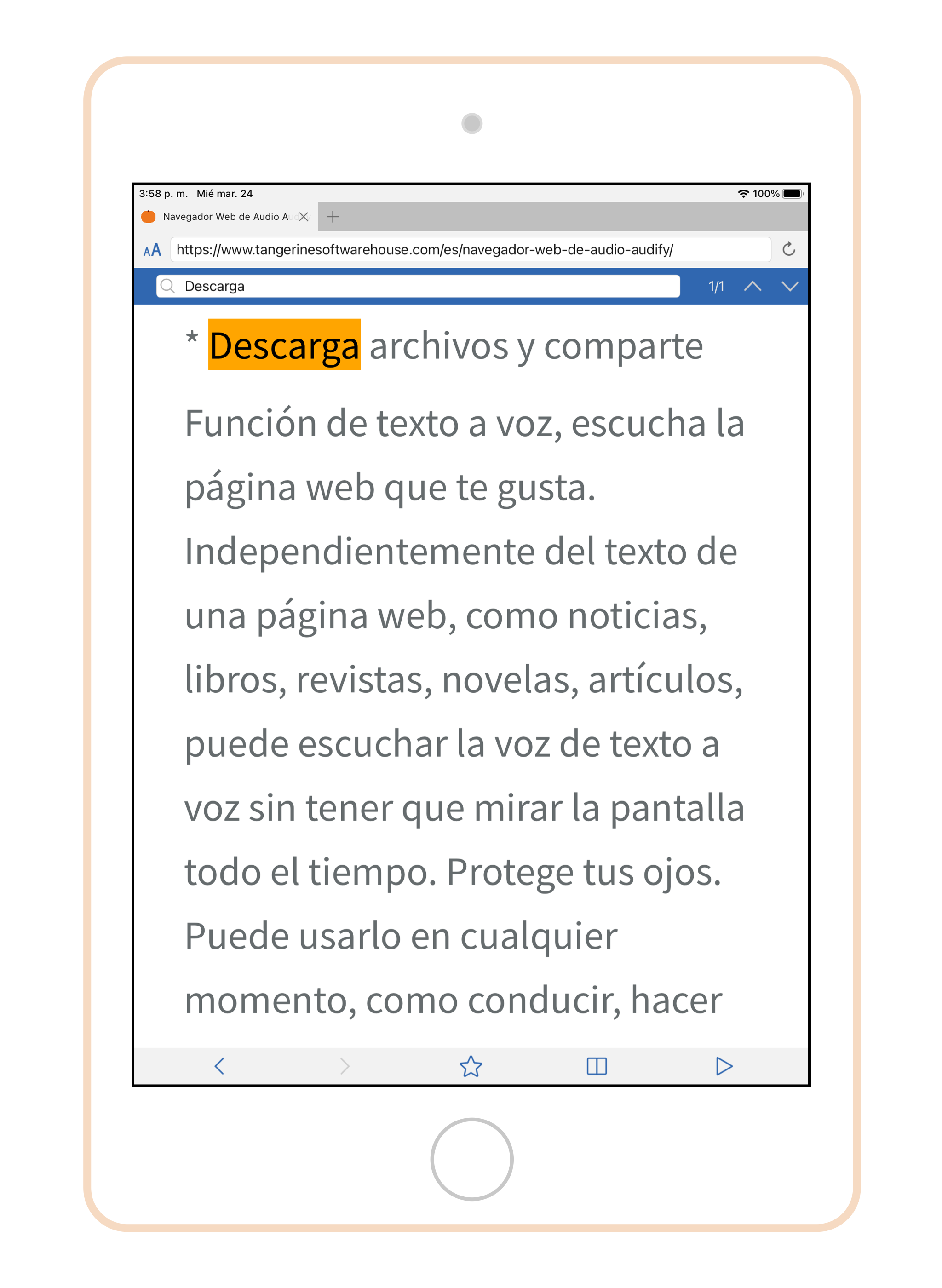Go forward with the right arrow
Image resolution: width=942 pixels, height=1288 pixels.
(345, 1066)
